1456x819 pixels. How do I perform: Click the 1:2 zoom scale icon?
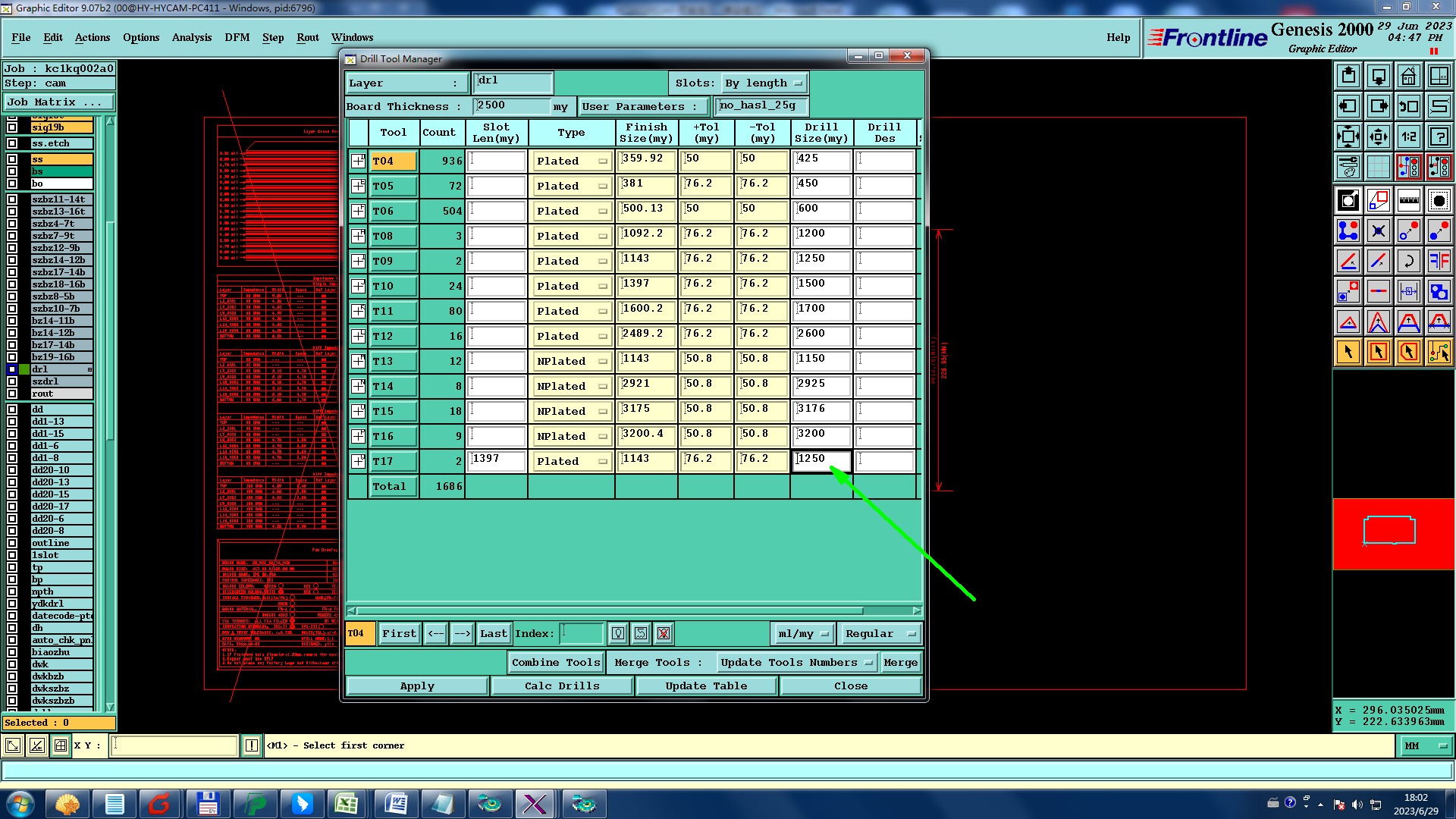tap(1408, 136)
